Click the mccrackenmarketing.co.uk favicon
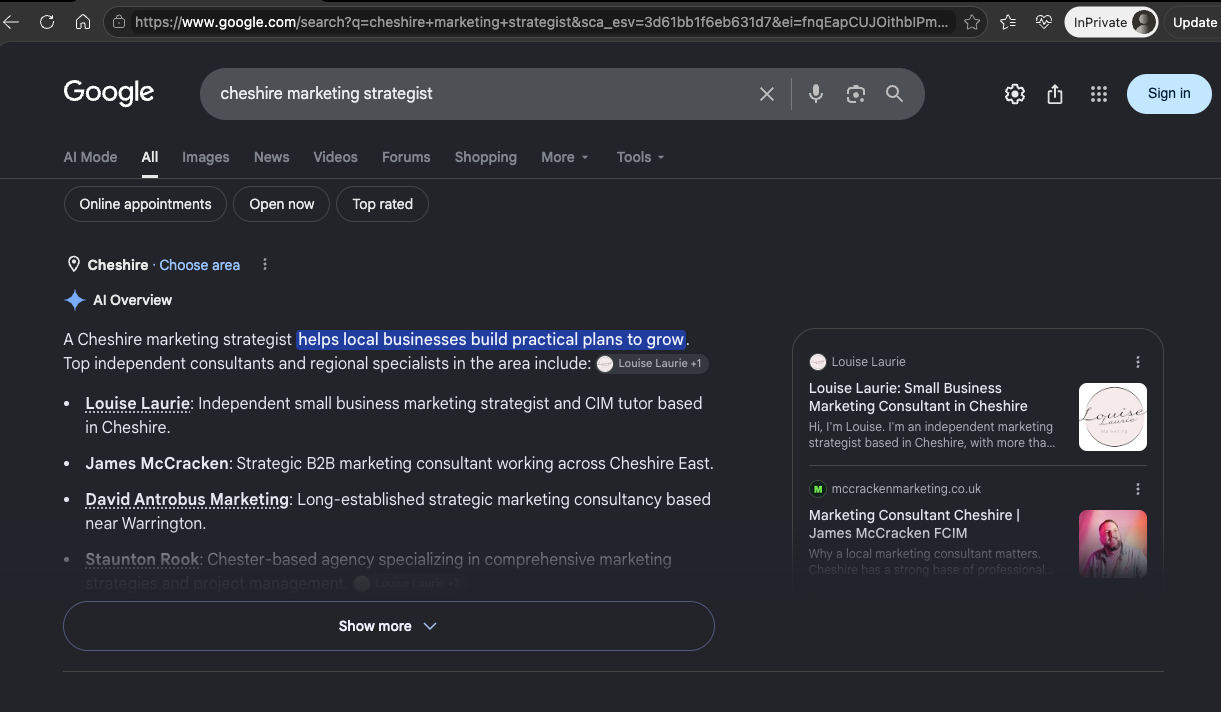The image size is (1221, 712). click(x=818, y=489)
